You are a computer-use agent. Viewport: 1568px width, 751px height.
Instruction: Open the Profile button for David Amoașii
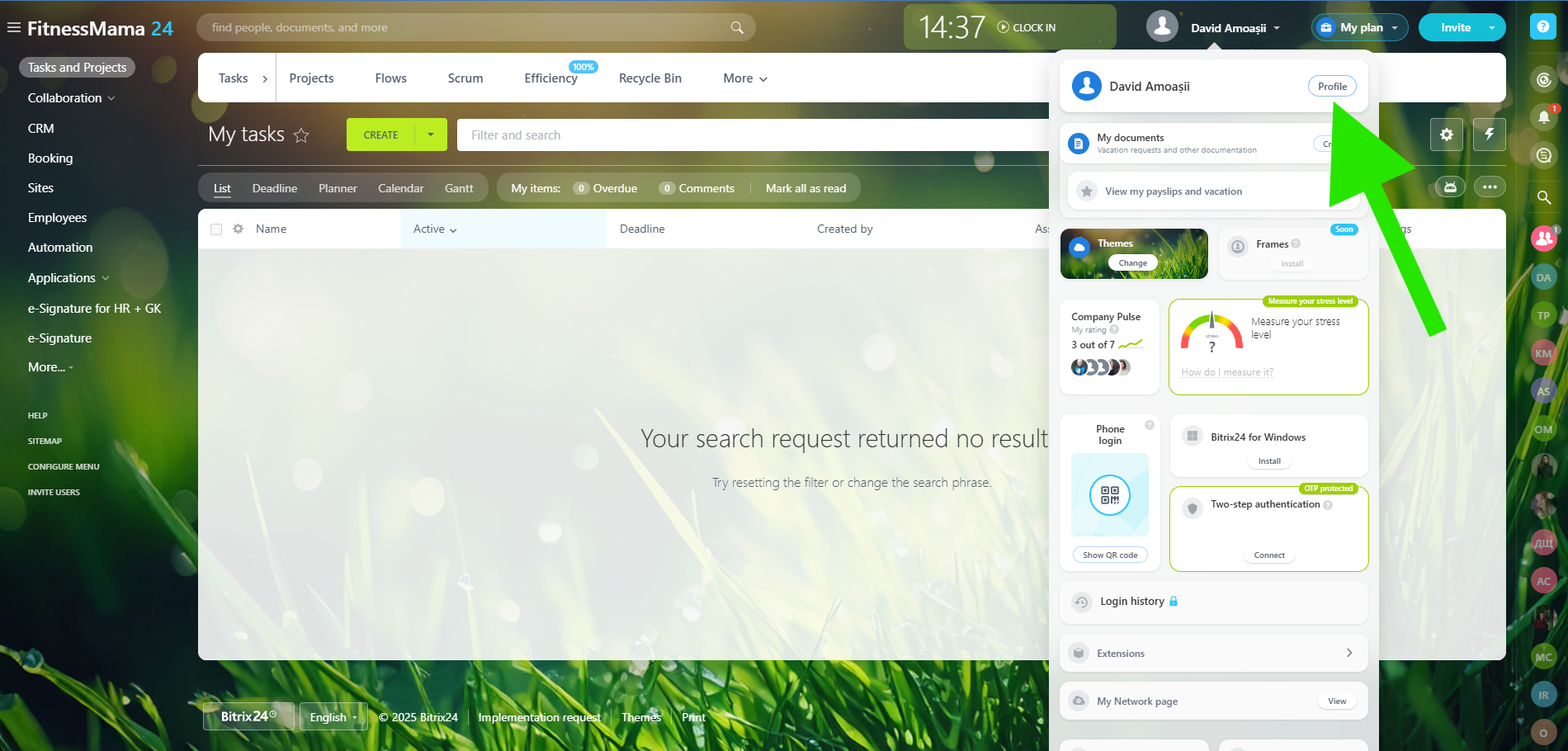(x=1332, y=87)
